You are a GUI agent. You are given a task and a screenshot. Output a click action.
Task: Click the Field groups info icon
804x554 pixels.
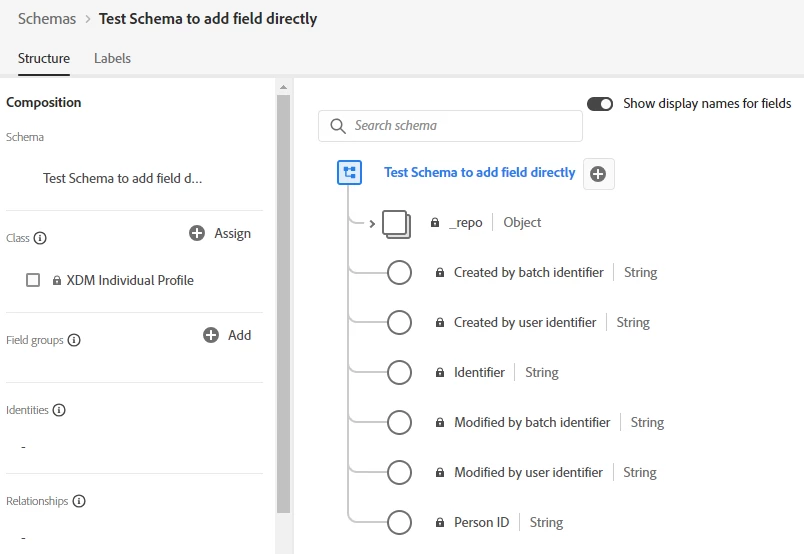[x=74, y=341]
